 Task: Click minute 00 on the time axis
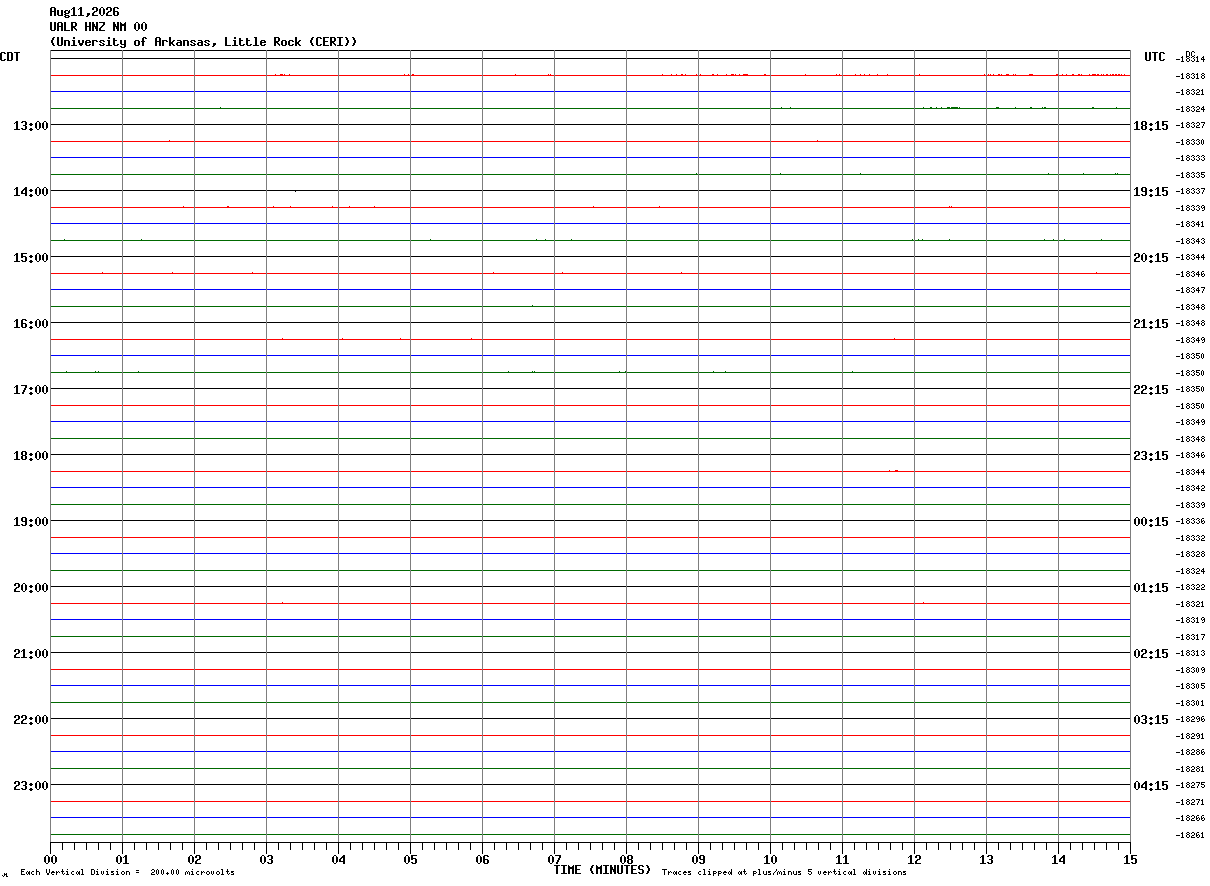click(50, 859)
